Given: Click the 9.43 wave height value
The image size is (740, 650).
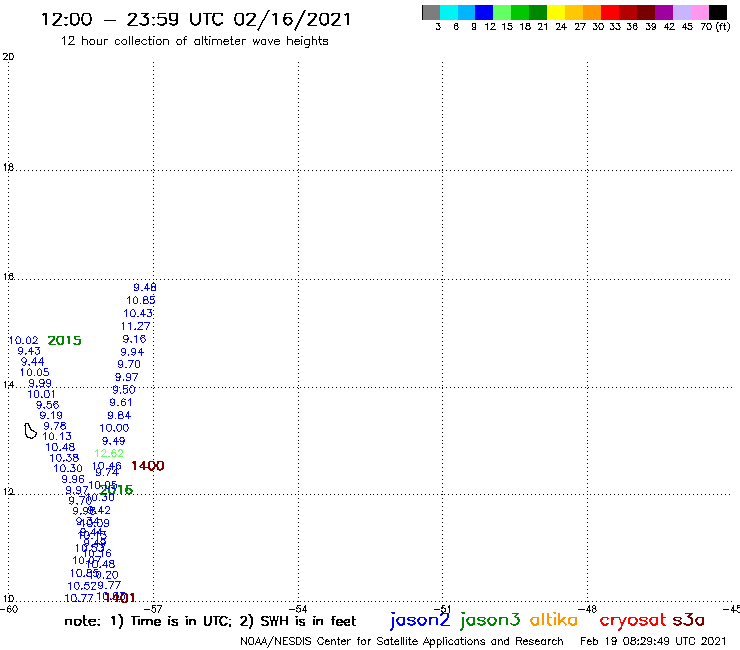Looking at the screenshot, I should [x=29, y=351].
